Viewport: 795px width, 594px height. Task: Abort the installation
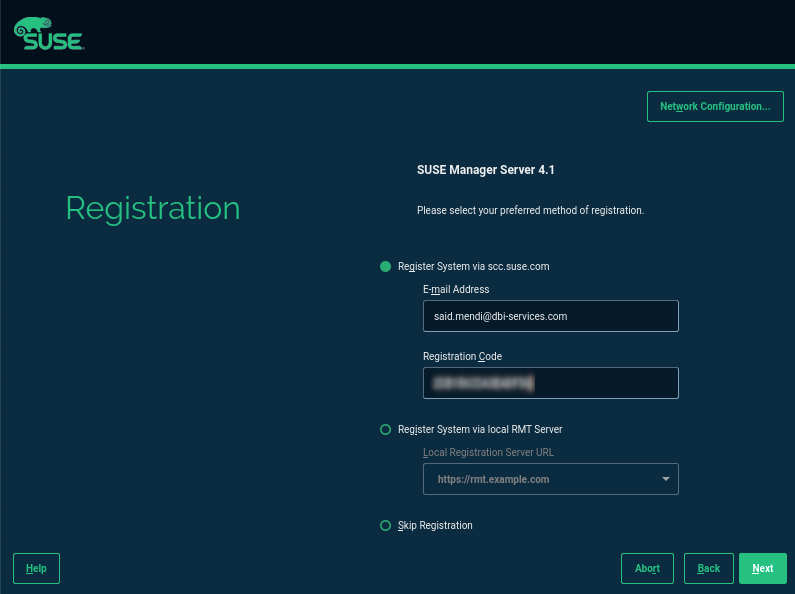pos(647,569)
